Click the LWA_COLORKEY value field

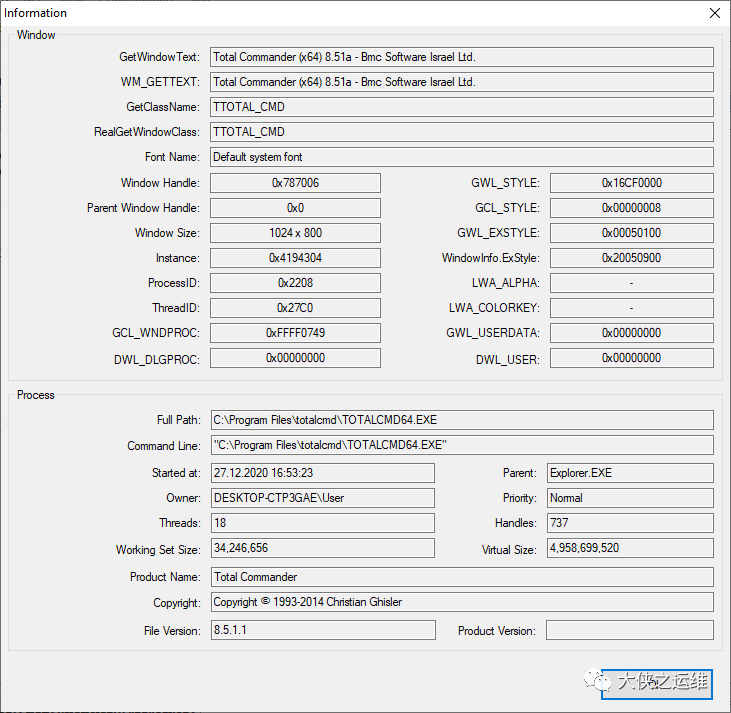632,308
